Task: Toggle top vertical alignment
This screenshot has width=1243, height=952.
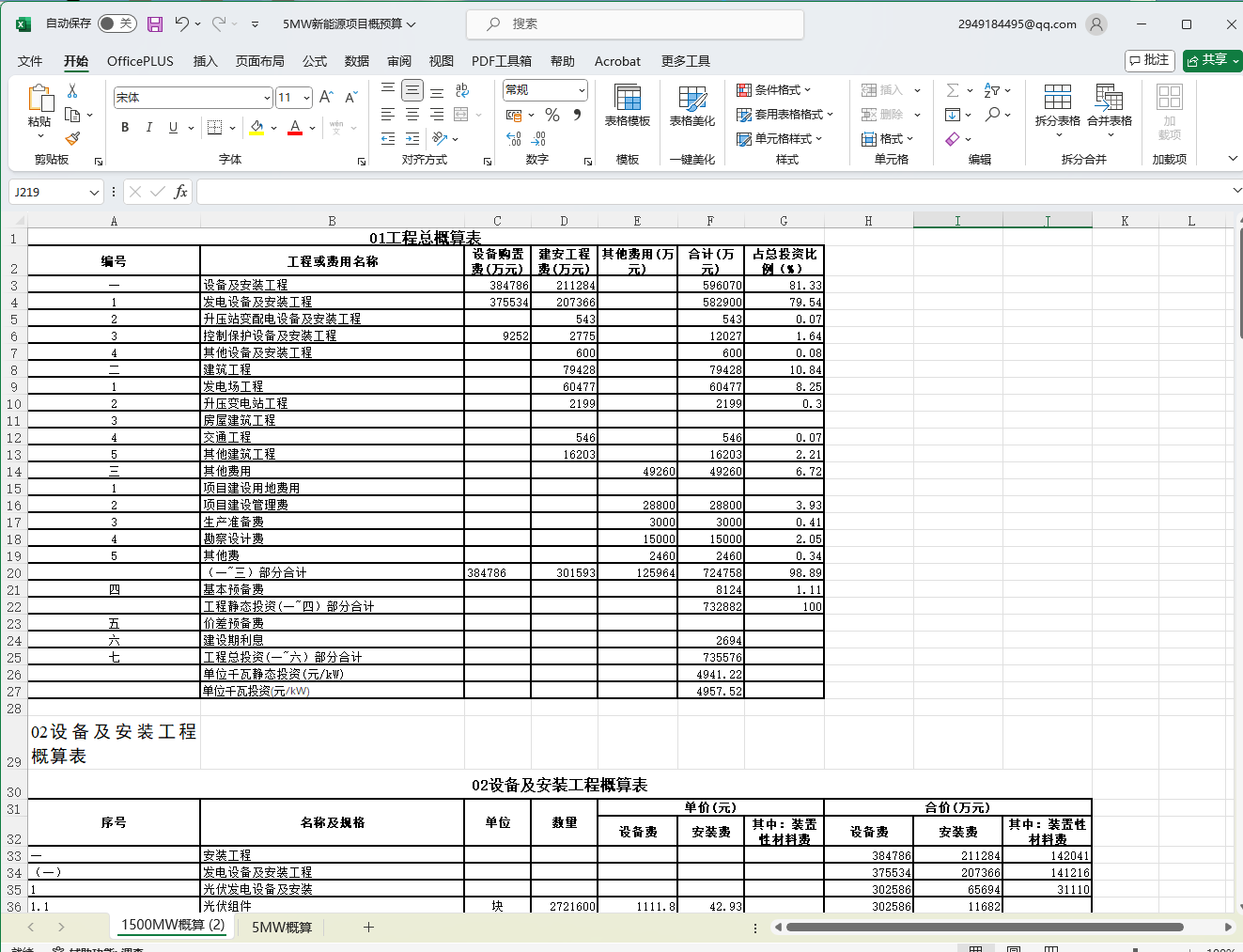Action: (x=388, y=90)
